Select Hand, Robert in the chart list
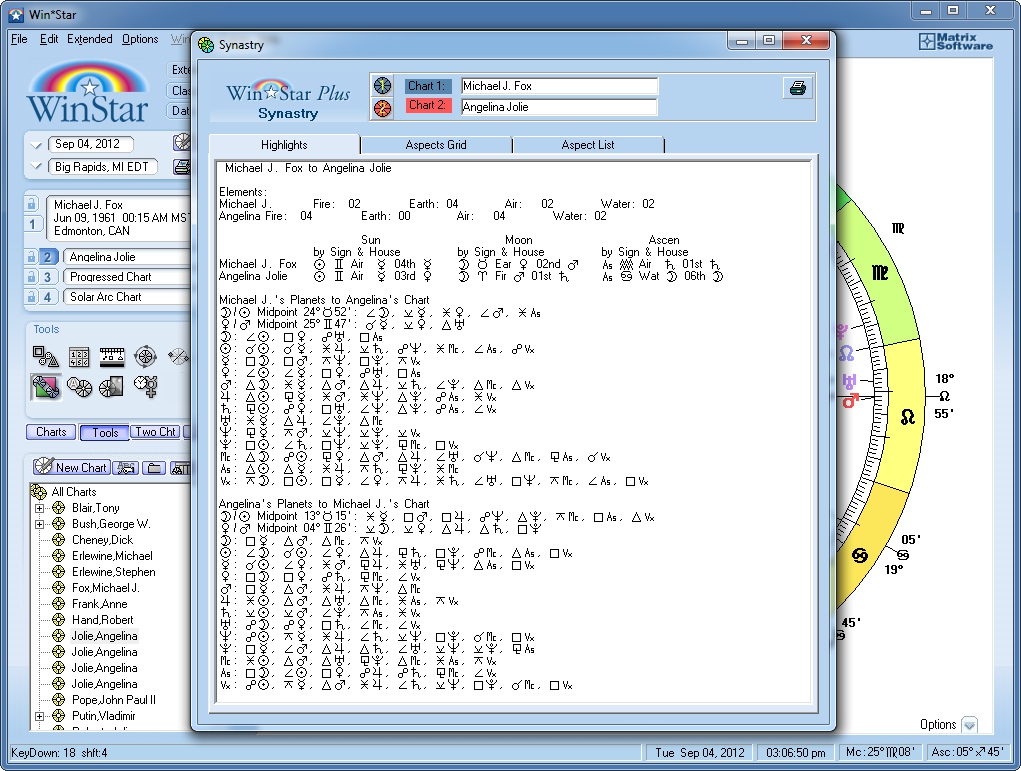 pos(102,620)
